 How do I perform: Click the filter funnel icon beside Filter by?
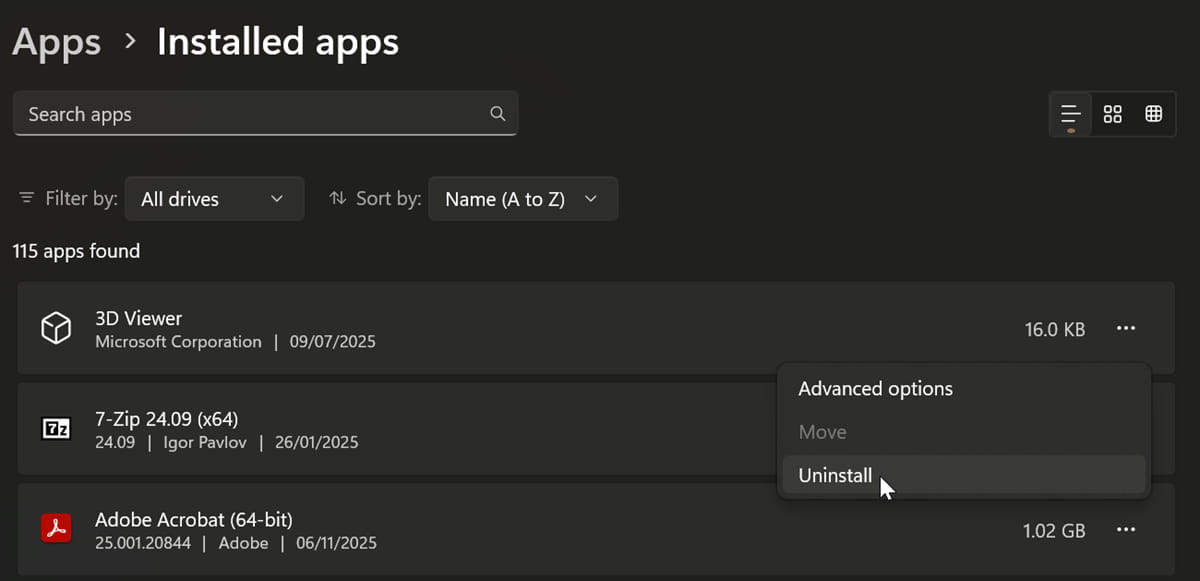25,198
